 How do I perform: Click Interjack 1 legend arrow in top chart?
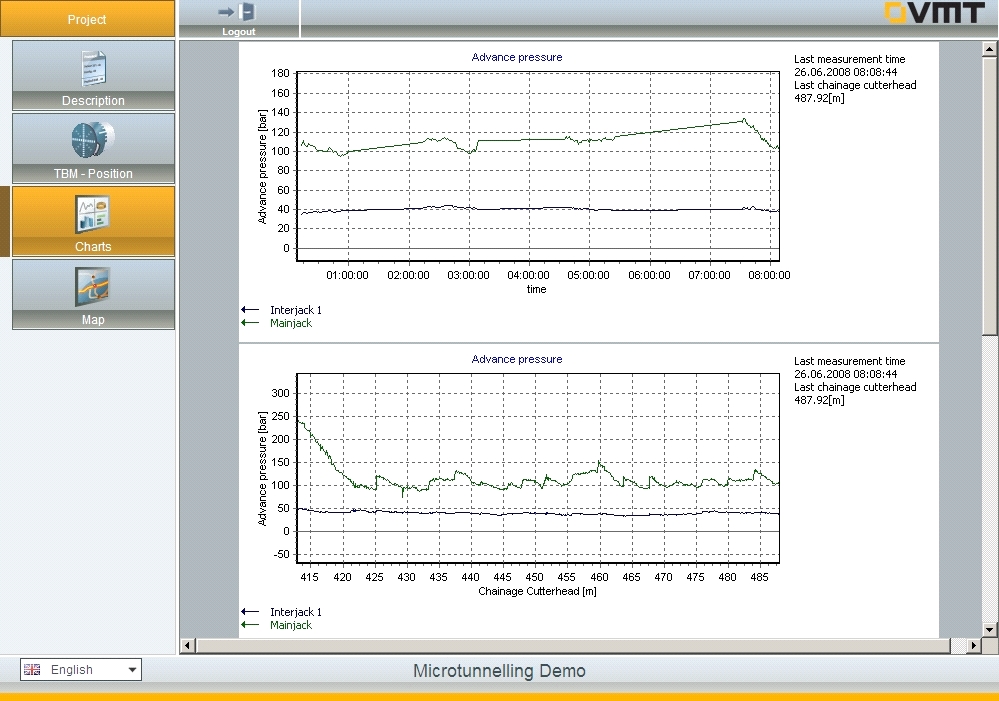(250, 310)
